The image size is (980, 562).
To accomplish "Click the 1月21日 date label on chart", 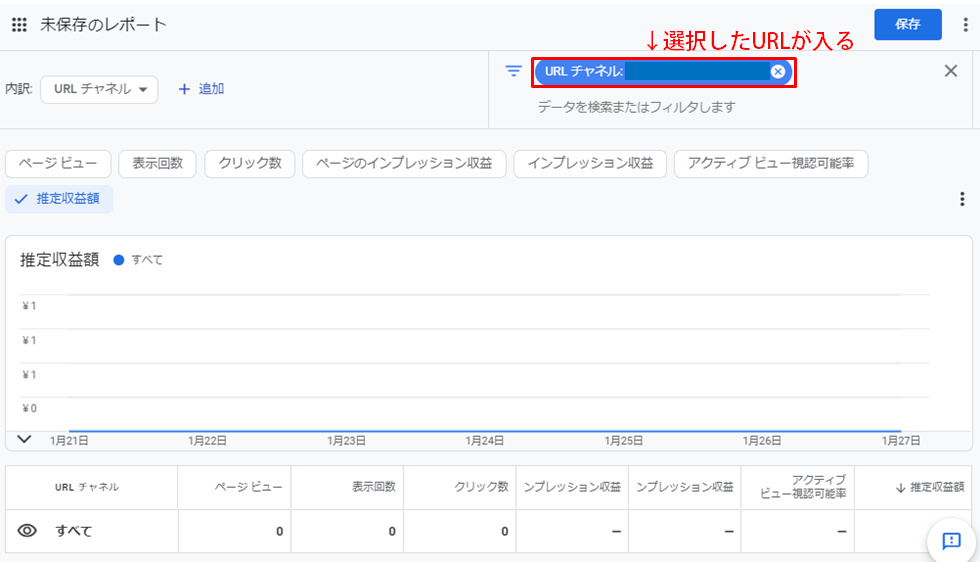I will click(69, 441).
